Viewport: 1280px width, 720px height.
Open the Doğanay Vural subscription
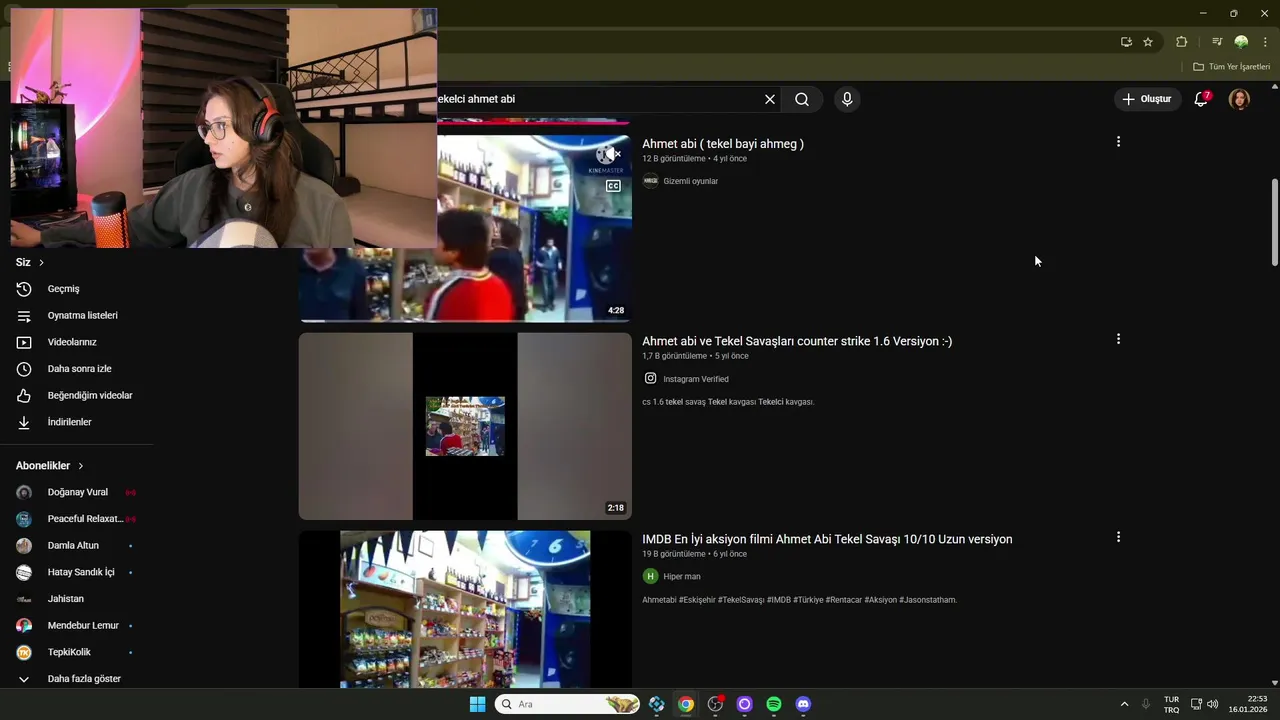pos(77,492)
